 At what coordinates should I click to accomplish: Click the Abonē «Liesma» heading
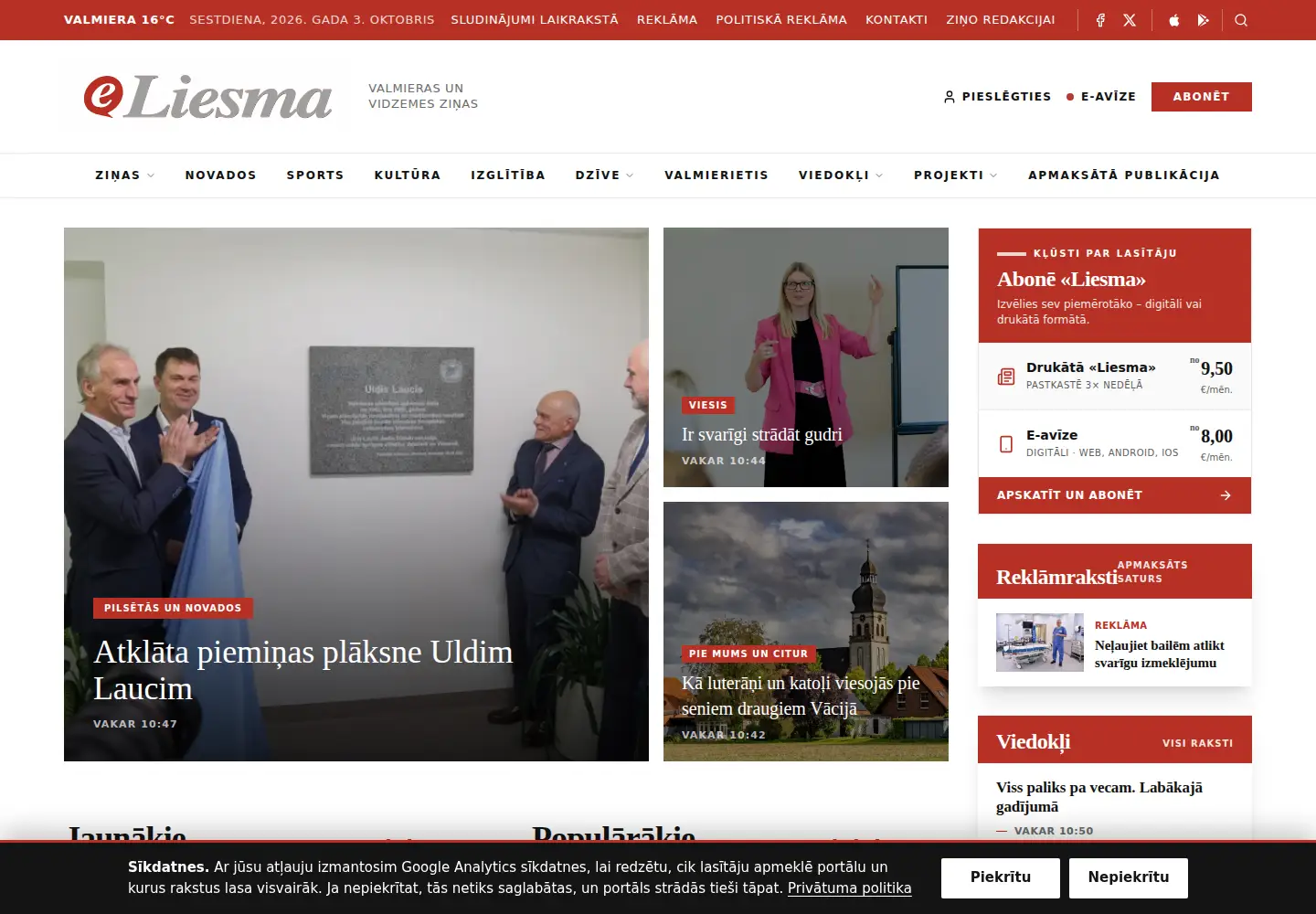pyautogui.click(x=1071, y=280)
